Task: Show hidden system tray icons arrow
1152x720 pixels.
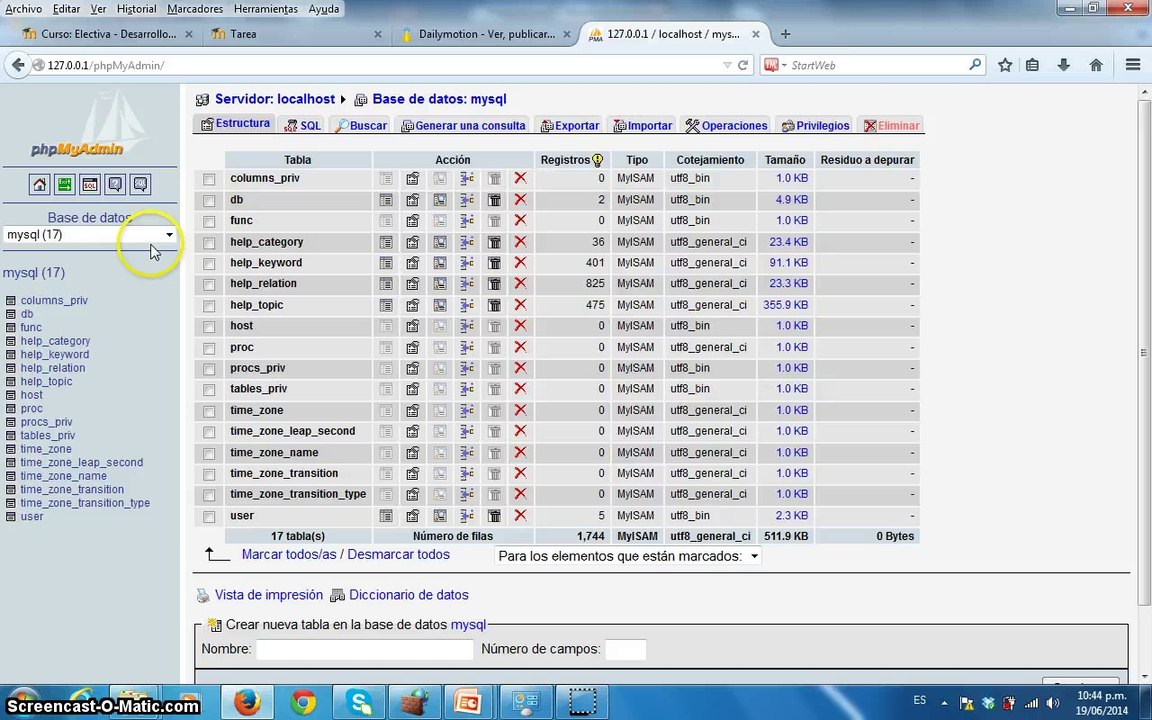Action: [x=944, y=703]
